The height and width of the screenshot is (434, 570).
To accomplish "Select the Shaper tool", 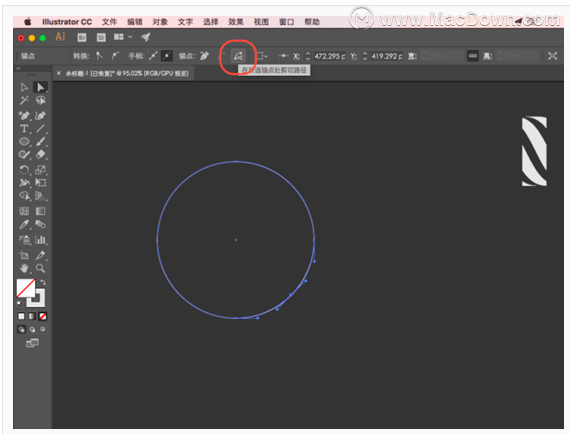I will pyautogui.click(x=24, y=155).
